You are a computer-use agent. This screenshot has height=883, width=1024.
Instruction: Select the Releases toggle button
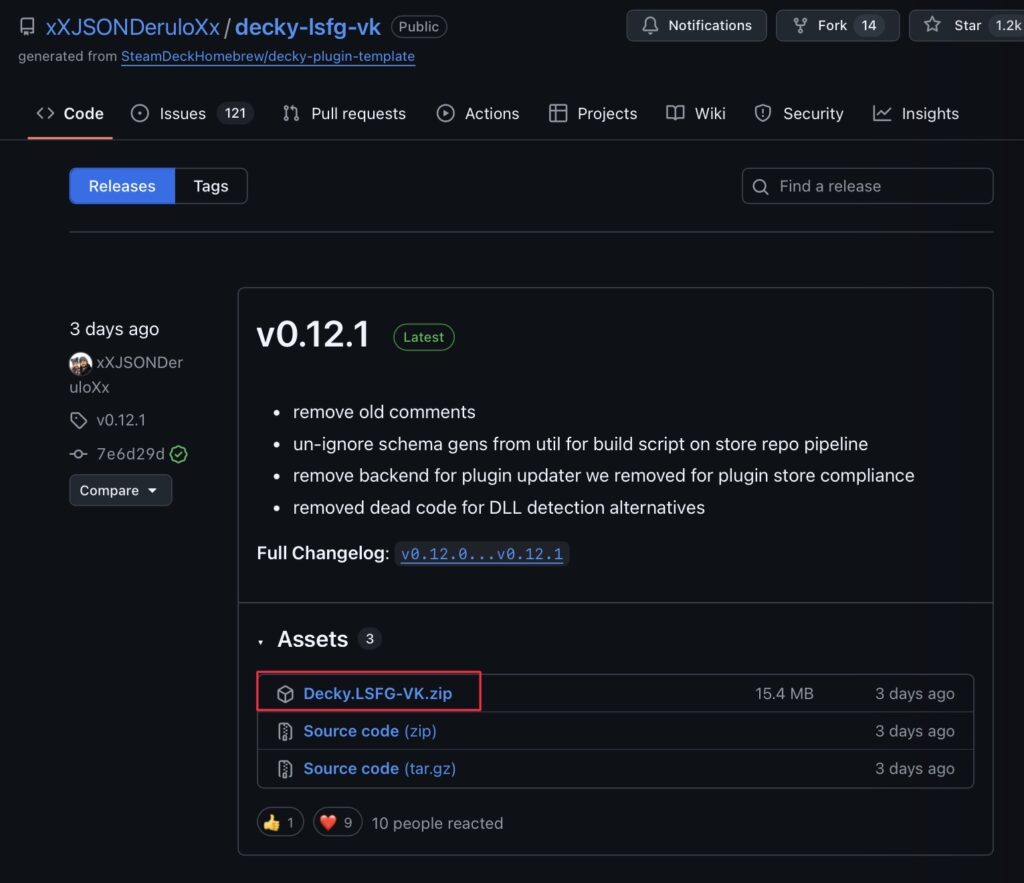pos(122,186)
